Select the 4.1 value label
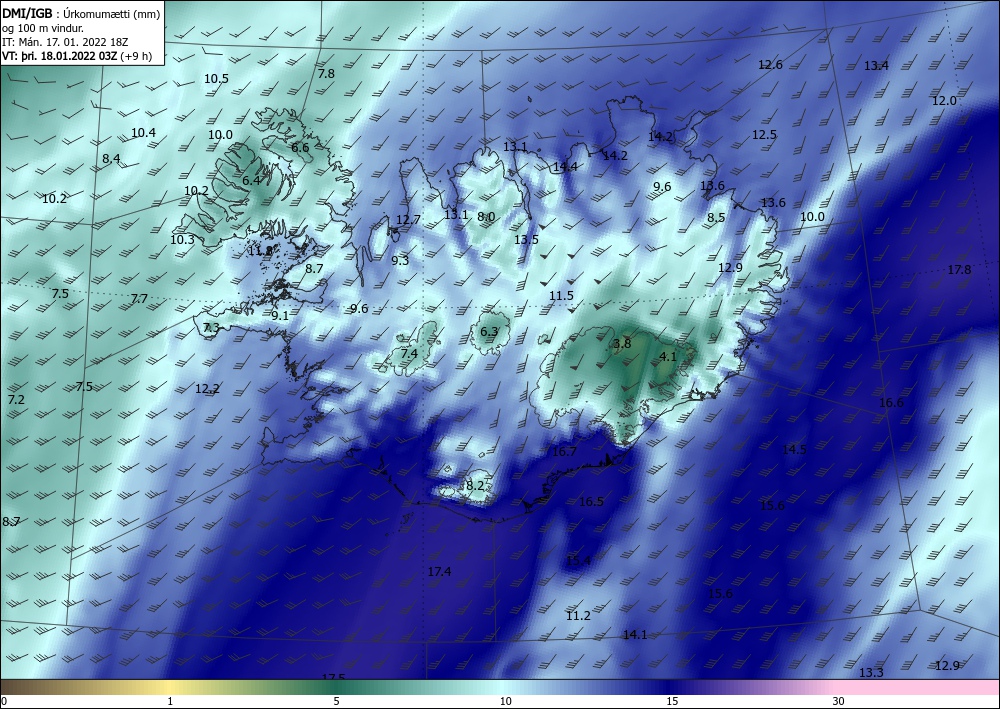 coord(668,356)
